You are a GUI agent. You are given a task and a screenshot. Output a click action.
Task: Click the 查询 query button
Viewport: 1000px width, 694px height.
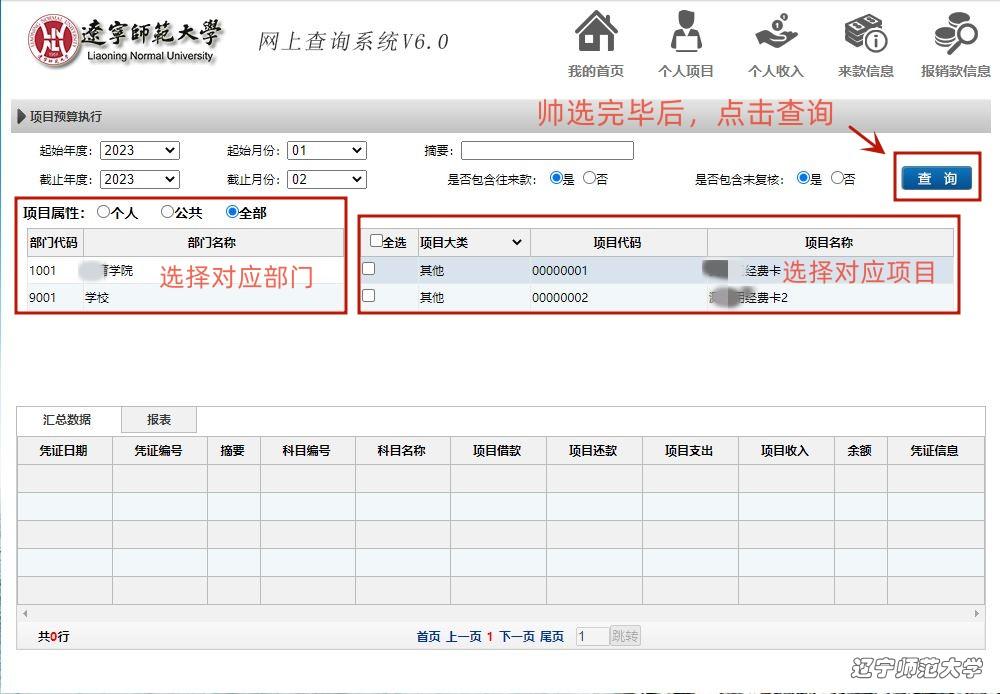(x=937, y=178)
